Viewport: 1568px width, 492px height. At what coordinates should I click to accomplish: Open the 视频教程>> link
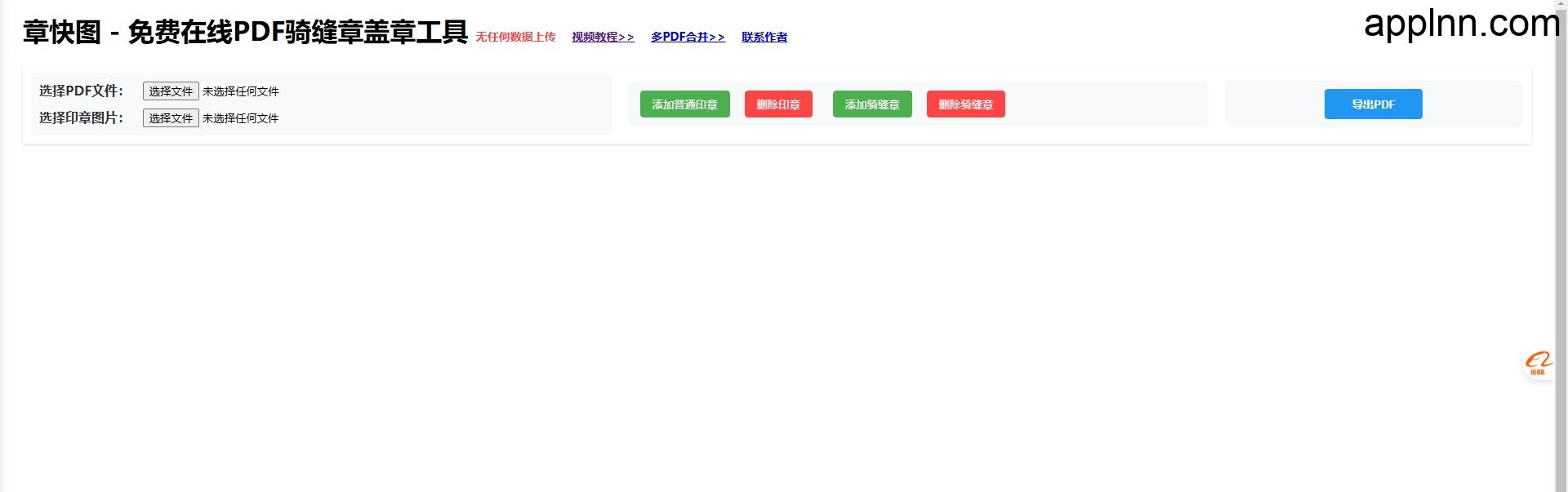coord(603,37)
